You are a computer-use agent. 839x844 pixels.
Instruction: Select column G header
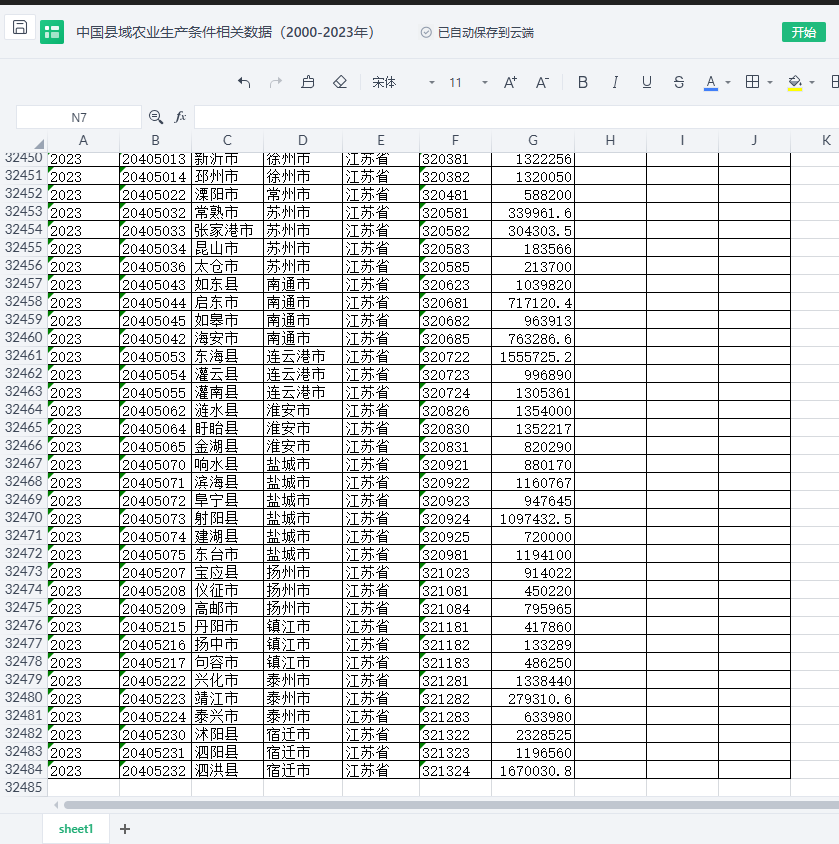(533, 140)
